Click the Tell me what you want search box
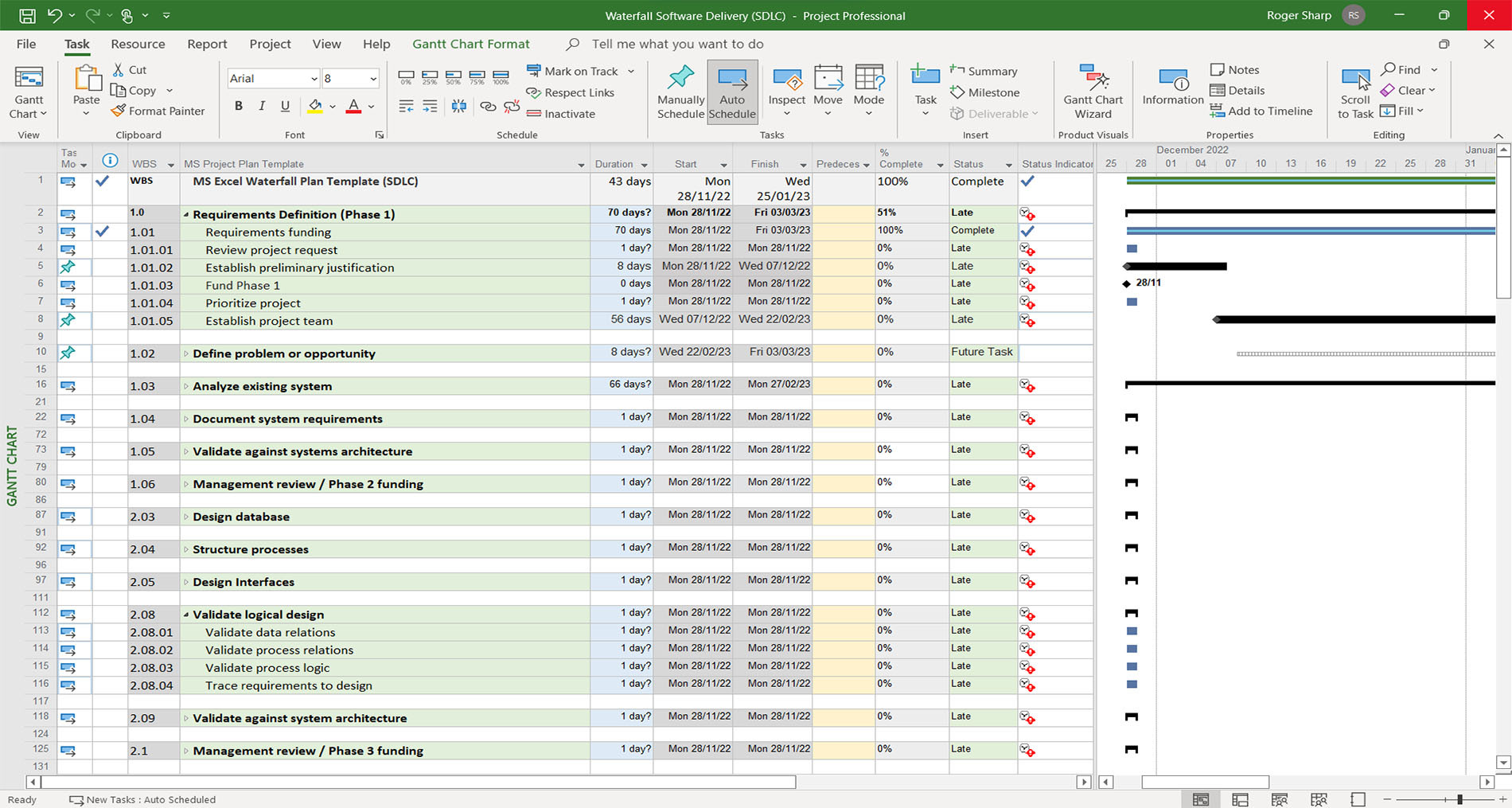Image resolution: width=1512 pixels, height=808 pixels. [x=677, y=44]
